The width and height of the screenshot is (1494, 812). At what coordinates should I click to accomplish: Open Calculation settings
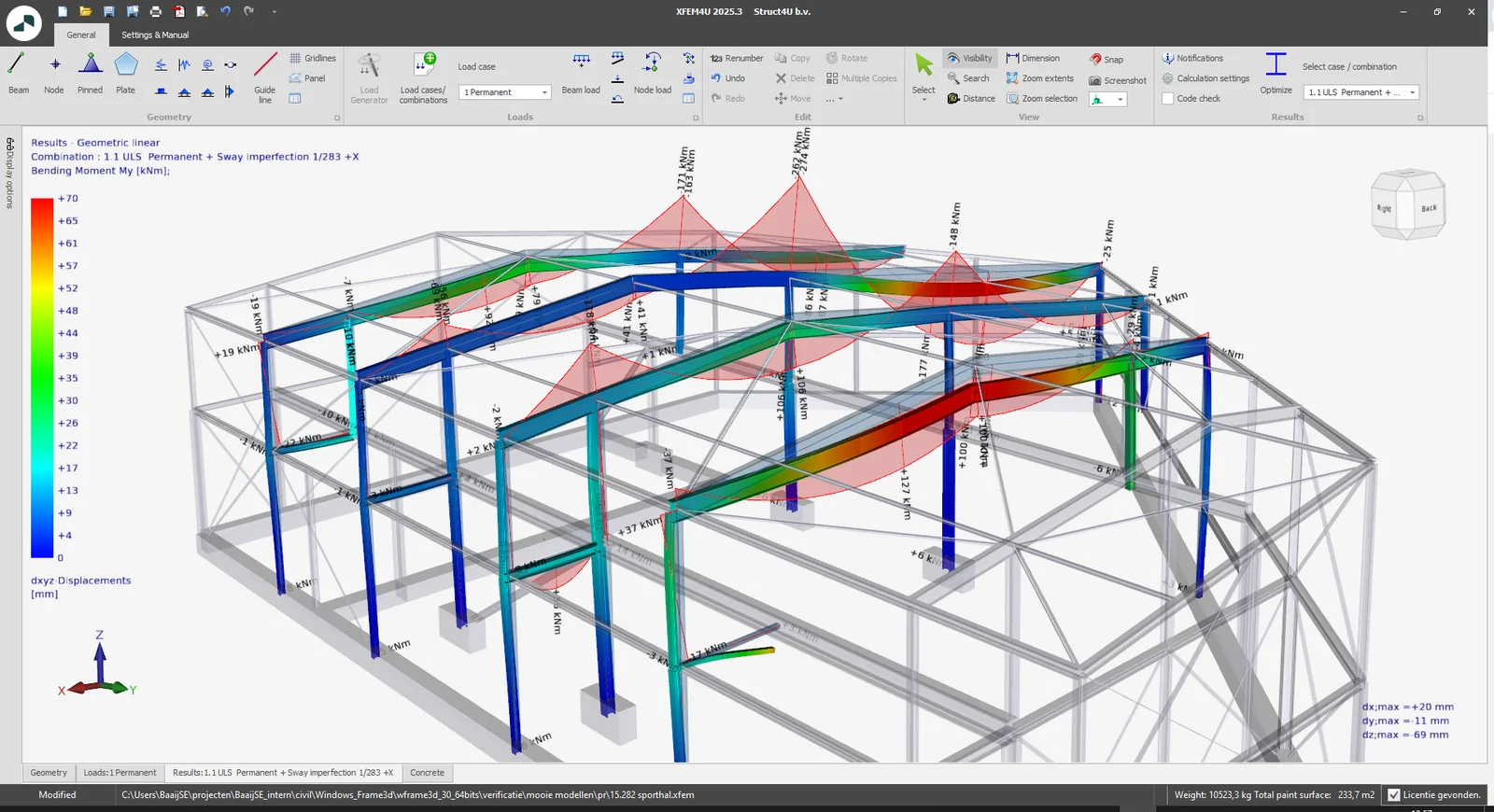coord(1205,78)
